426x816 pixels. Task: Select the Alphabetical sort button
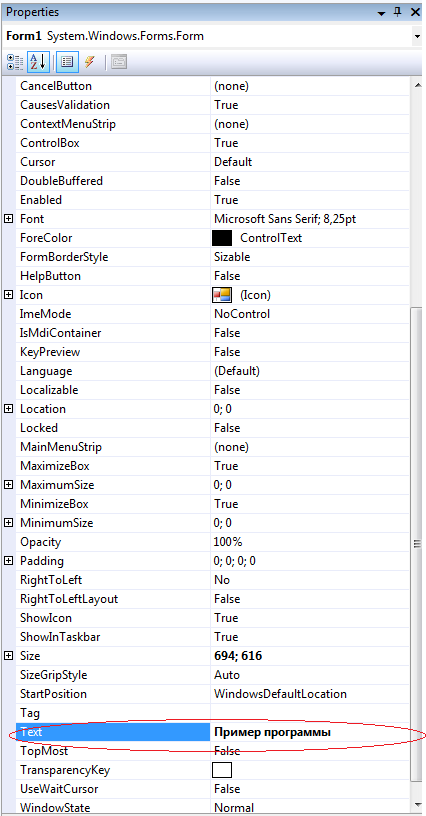38,62
